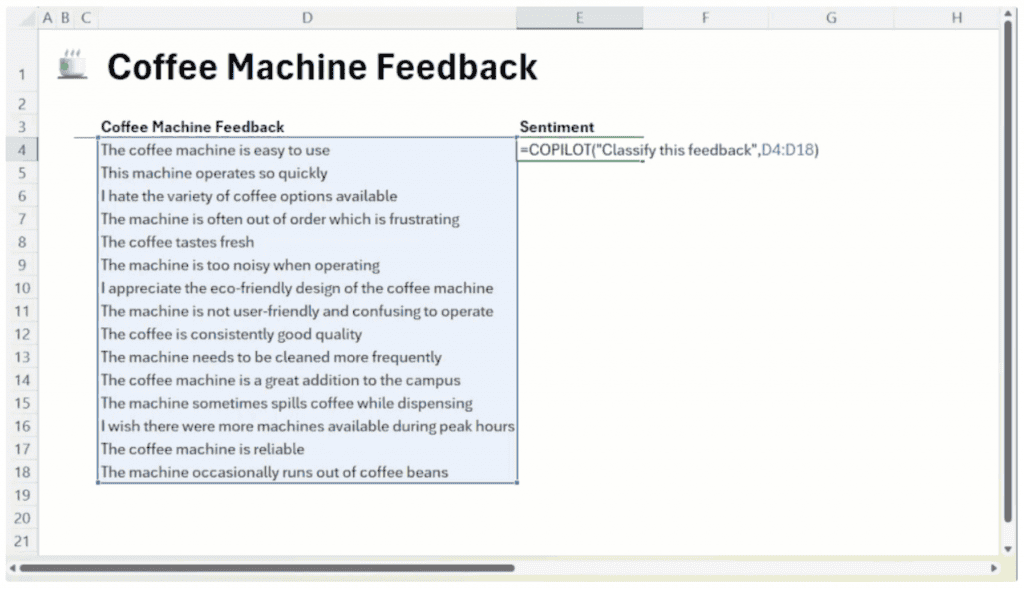Screen dimensions: 1024x589
Task: Select column H header
Action: (957, 18)
